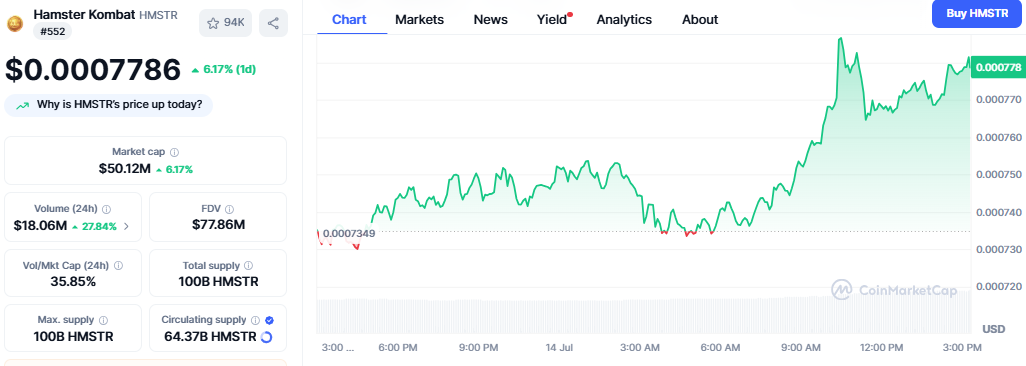Screen dimensions: 1026x366
Task: Switch to the Markets tab
Action: click(x=419, y=20)
